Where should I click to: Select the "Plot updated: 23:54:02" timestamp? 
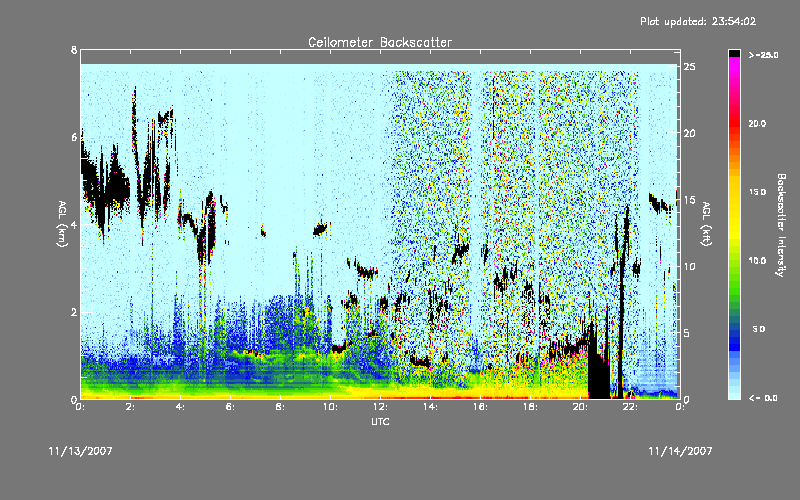(698, 21)
